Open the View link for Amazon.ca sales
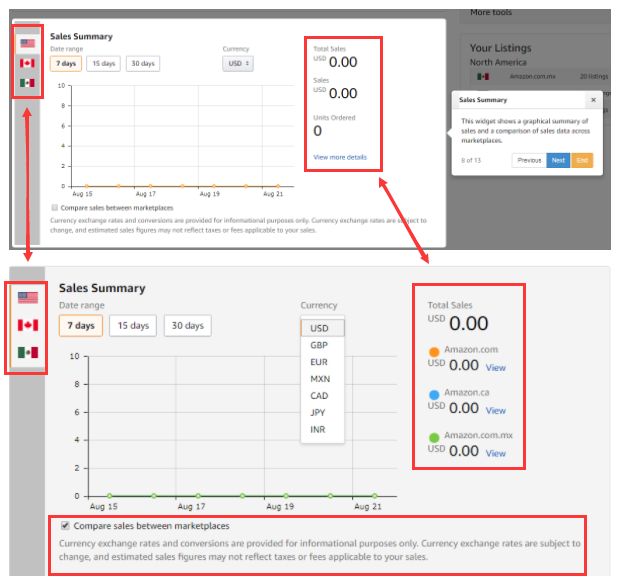The width and height of the screenshot is (622, 585). click(496, 410)
